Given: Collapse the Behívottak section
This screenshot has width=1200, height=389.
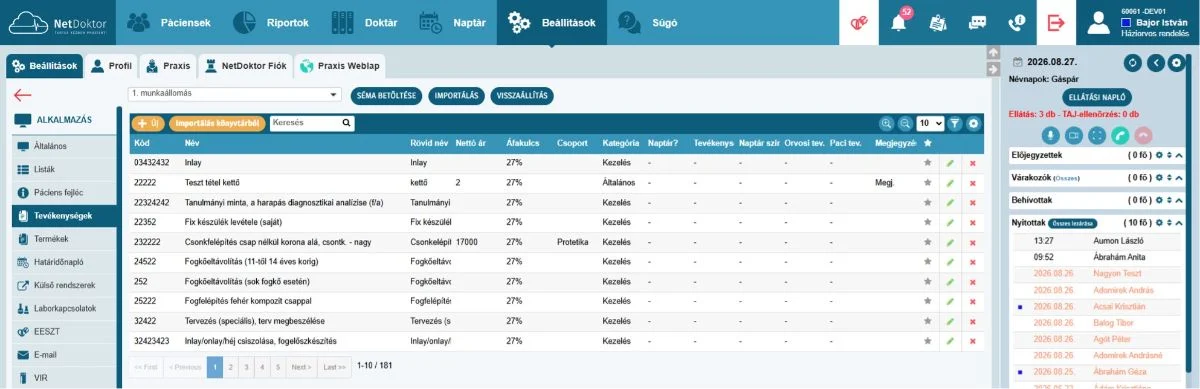Looking at the screenshot, I should 1178,200.
